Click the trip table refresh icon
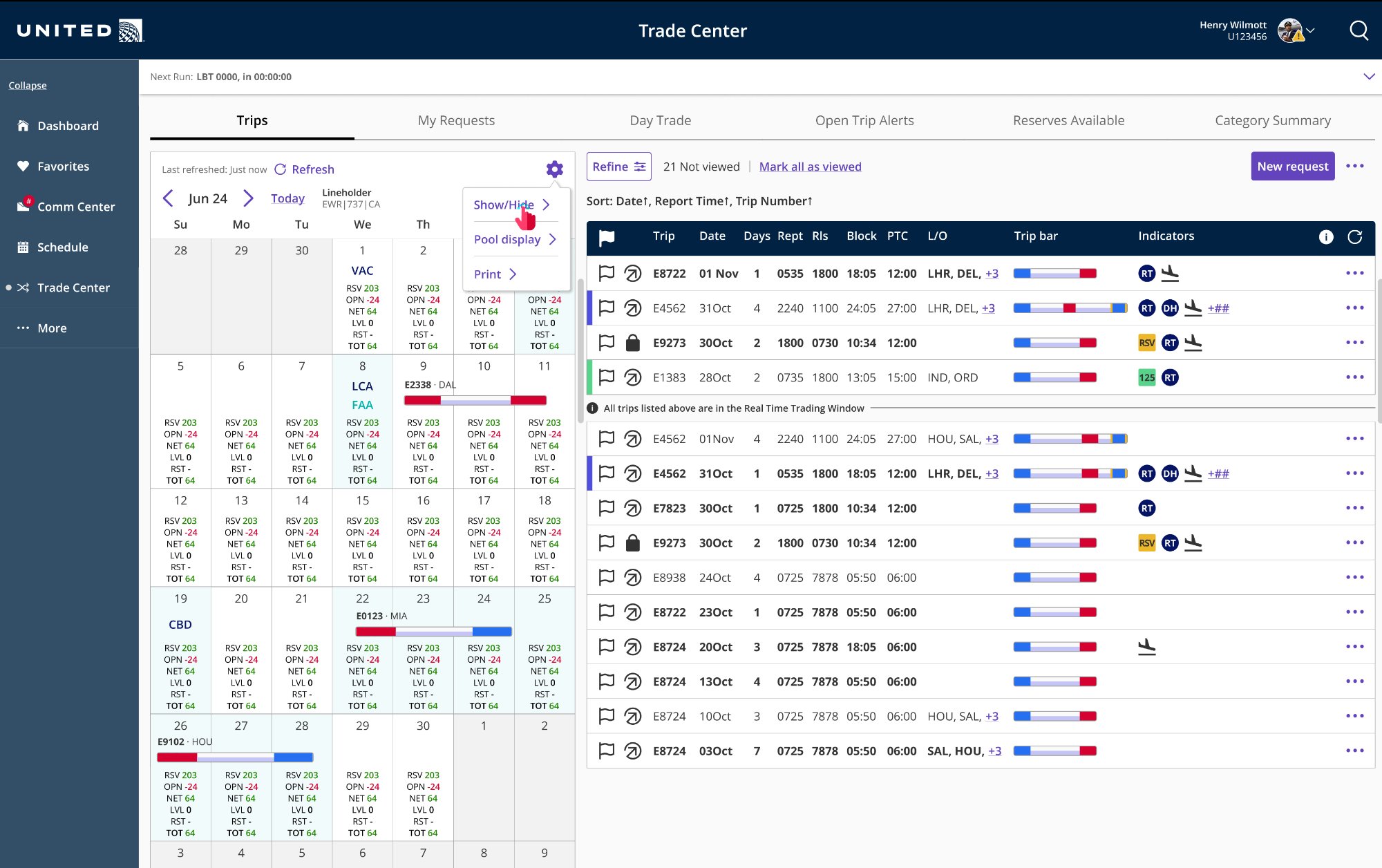Image resolution: width=1382 pixels, height=868 pixels. pyautogui.click(x=1354, y=237)
